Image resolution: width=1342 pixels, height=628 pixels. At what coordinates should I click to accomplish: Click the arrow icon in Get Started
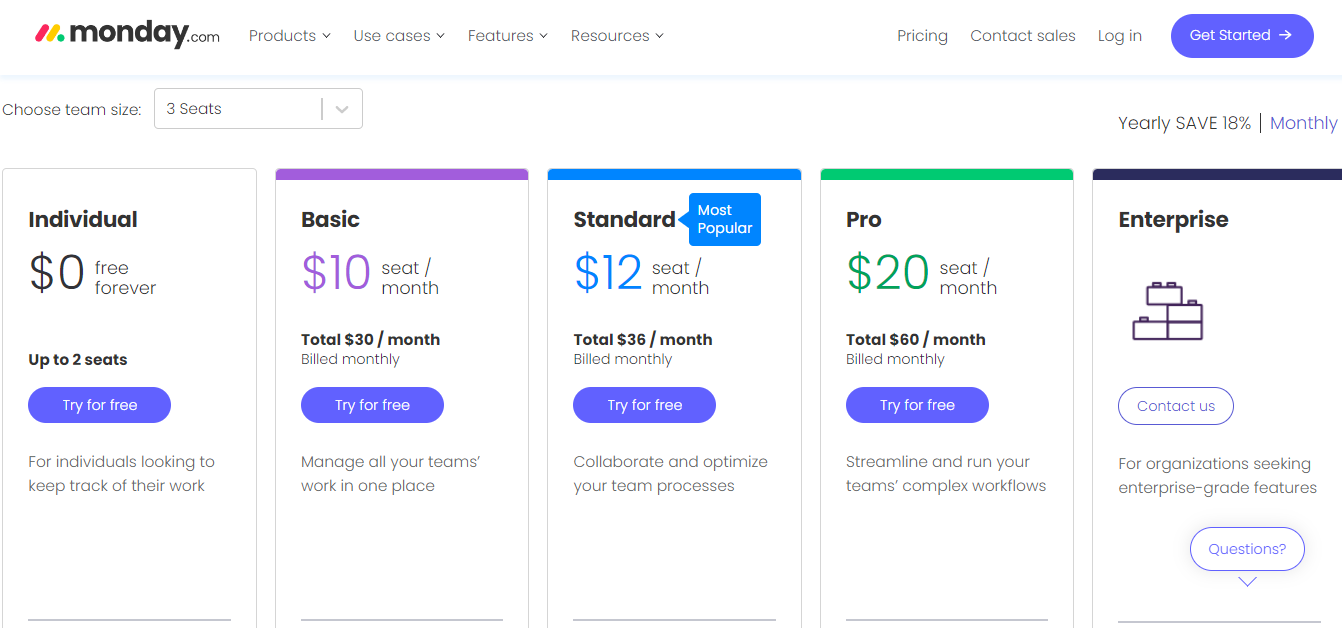[1286, 35]
